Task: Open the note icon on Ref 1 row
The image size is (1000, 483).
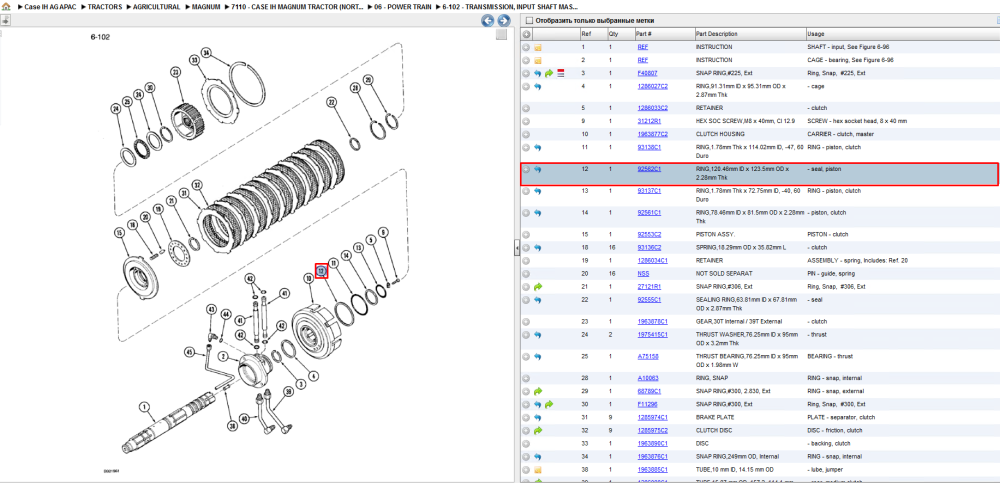Action: point(538,48)
